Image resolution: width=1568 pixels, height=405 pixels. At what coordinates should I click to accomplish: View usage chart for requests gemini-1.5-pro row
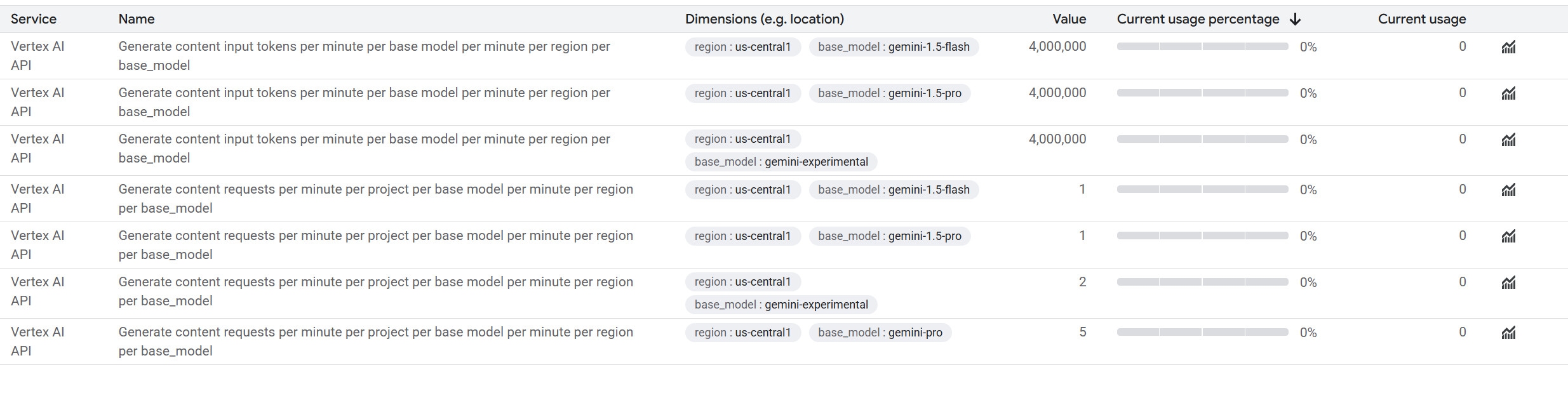[x=1508, y=236]
